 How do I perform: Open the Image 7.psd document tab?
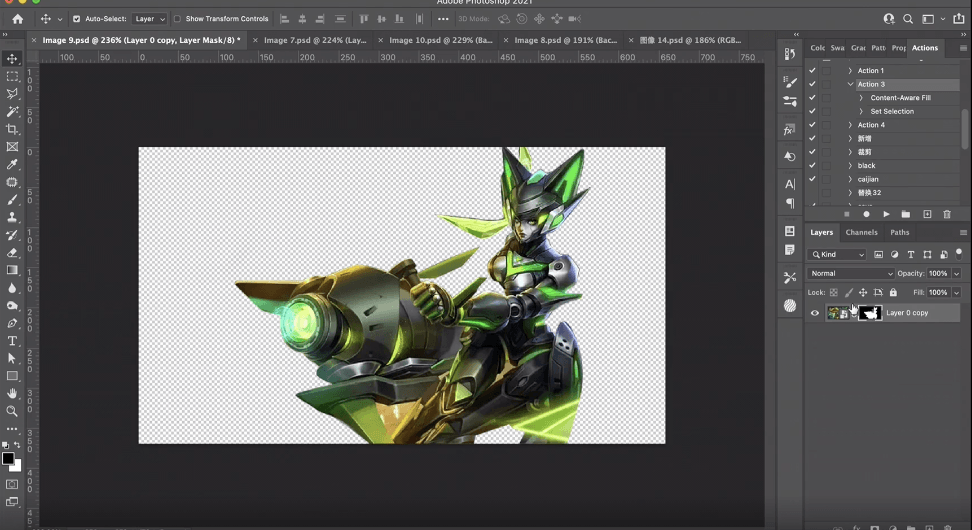[x=312, y=40]
